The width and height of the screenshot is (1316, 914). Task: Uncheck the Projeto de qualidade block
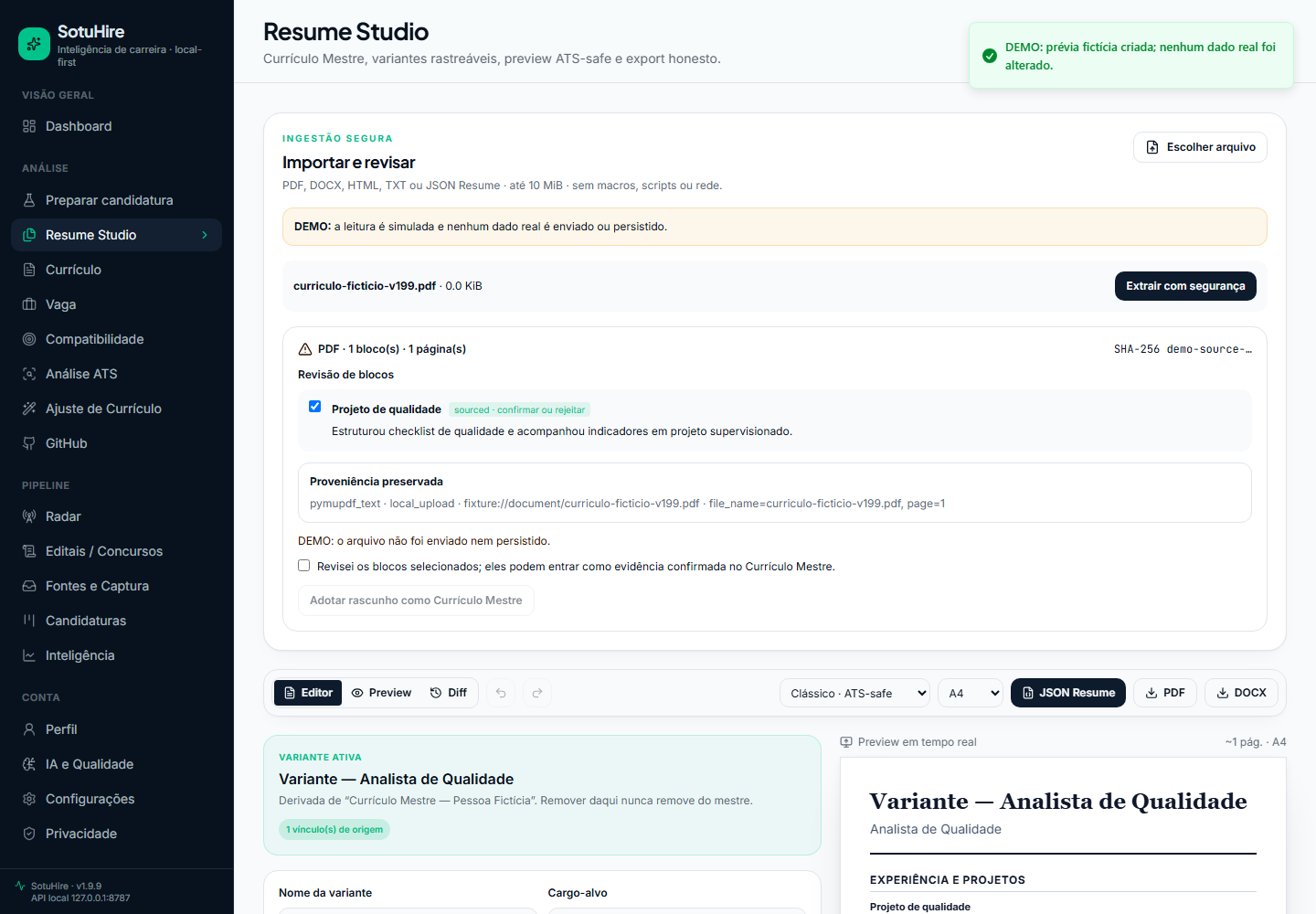(315, 407)
